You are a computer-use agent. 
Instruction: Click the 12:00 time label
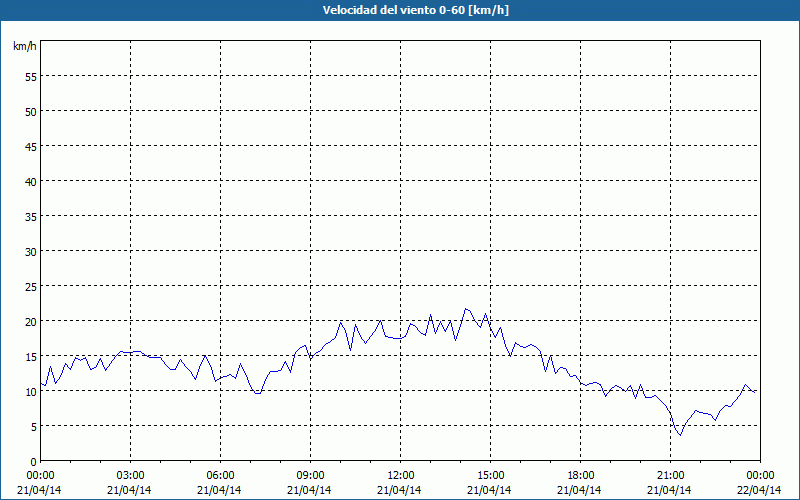coord(401,476)
